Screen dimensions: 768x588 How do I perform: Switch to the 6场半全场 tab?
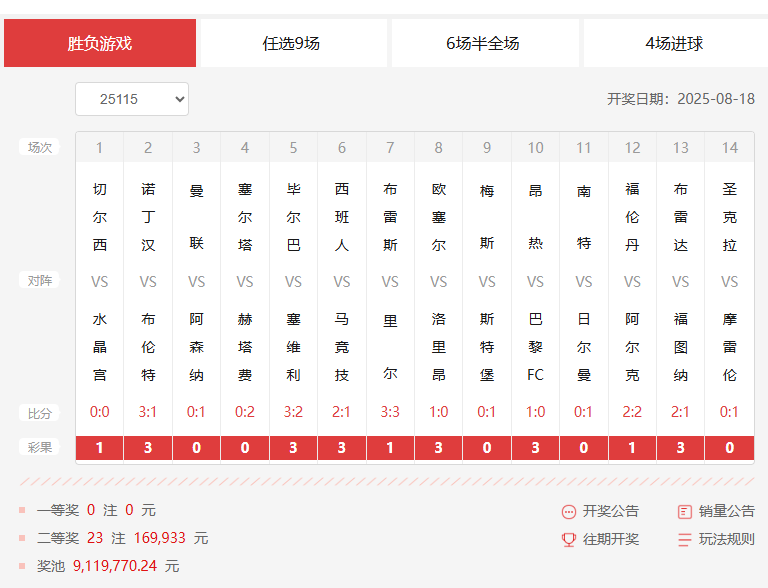pyautogui.click(x=483, y=44)
